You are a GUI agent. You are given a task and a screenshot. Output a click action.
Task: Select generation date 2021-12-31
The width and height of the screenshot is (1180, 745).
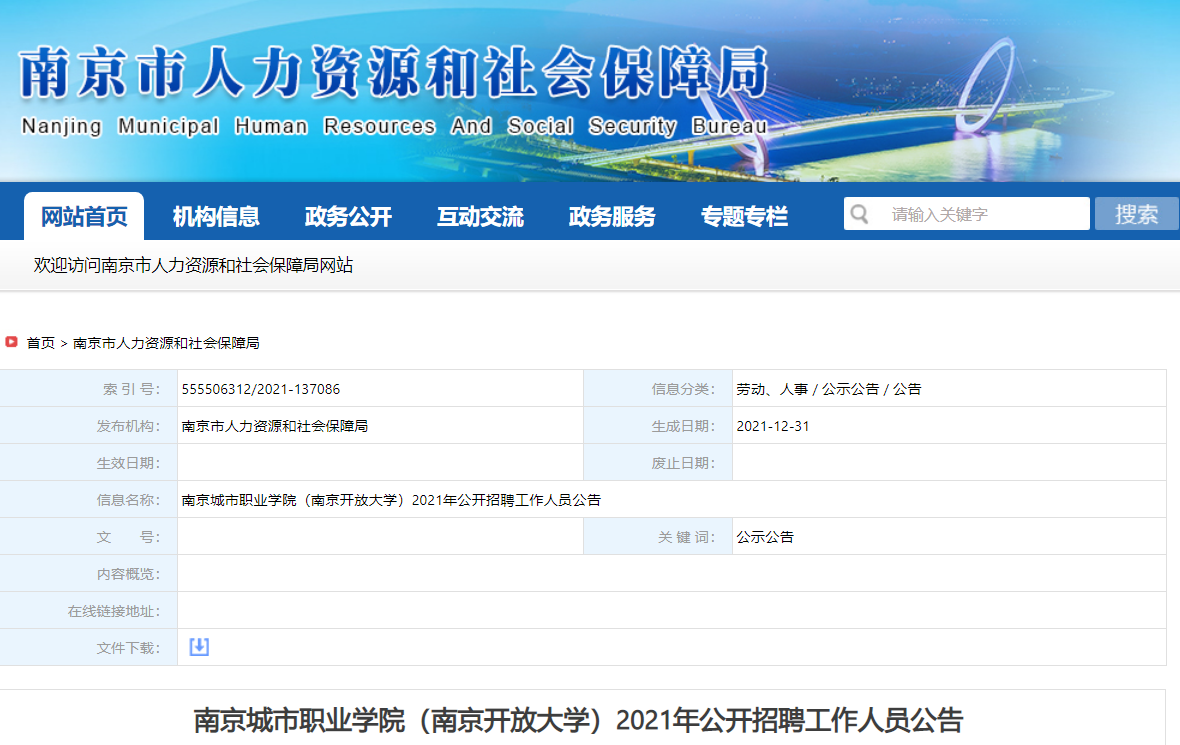pos(773,426)
